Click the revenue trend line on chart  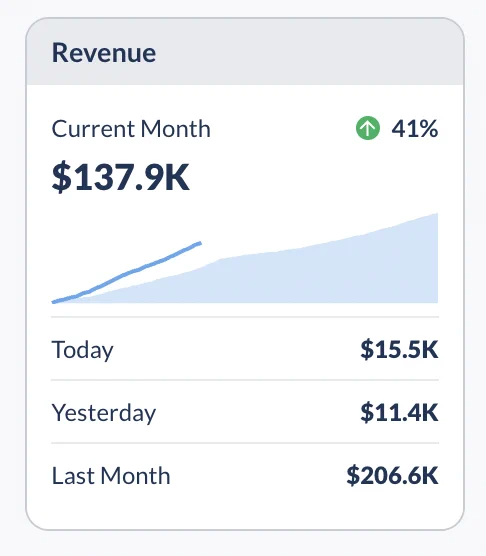128,273
